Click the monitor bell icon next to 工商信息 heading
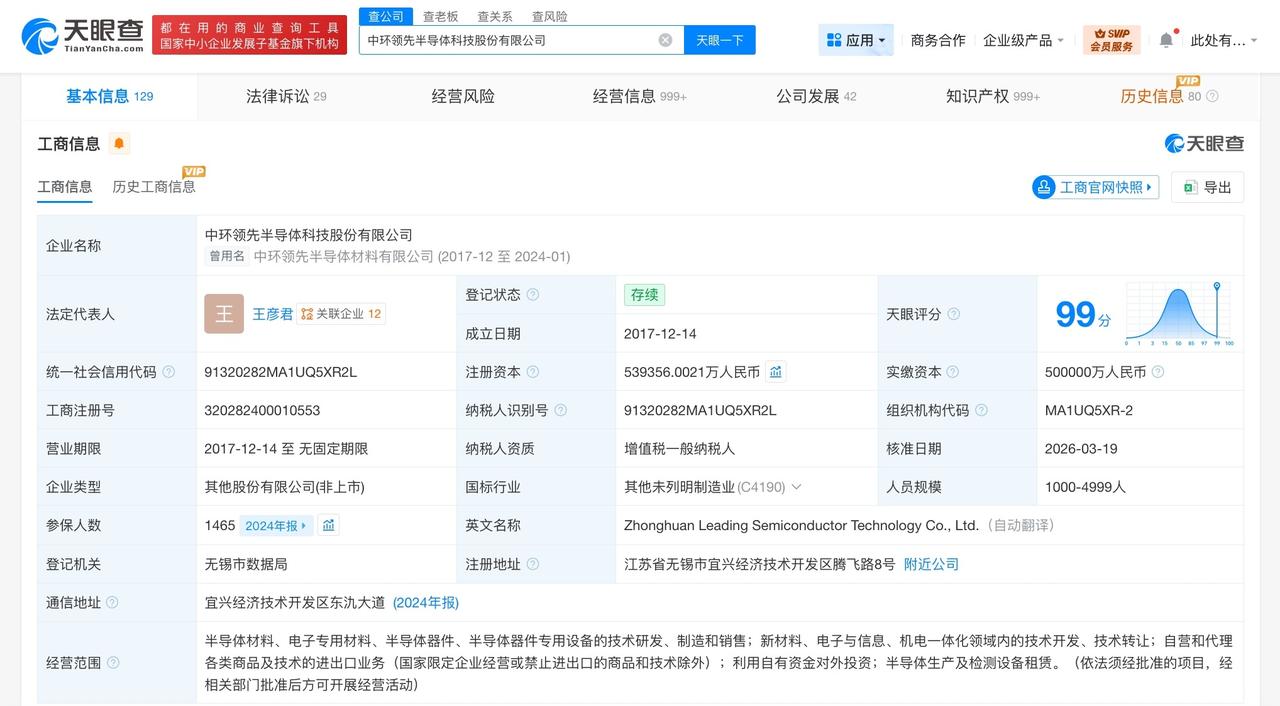1280x706 pixels. click(x=119, y=144)
